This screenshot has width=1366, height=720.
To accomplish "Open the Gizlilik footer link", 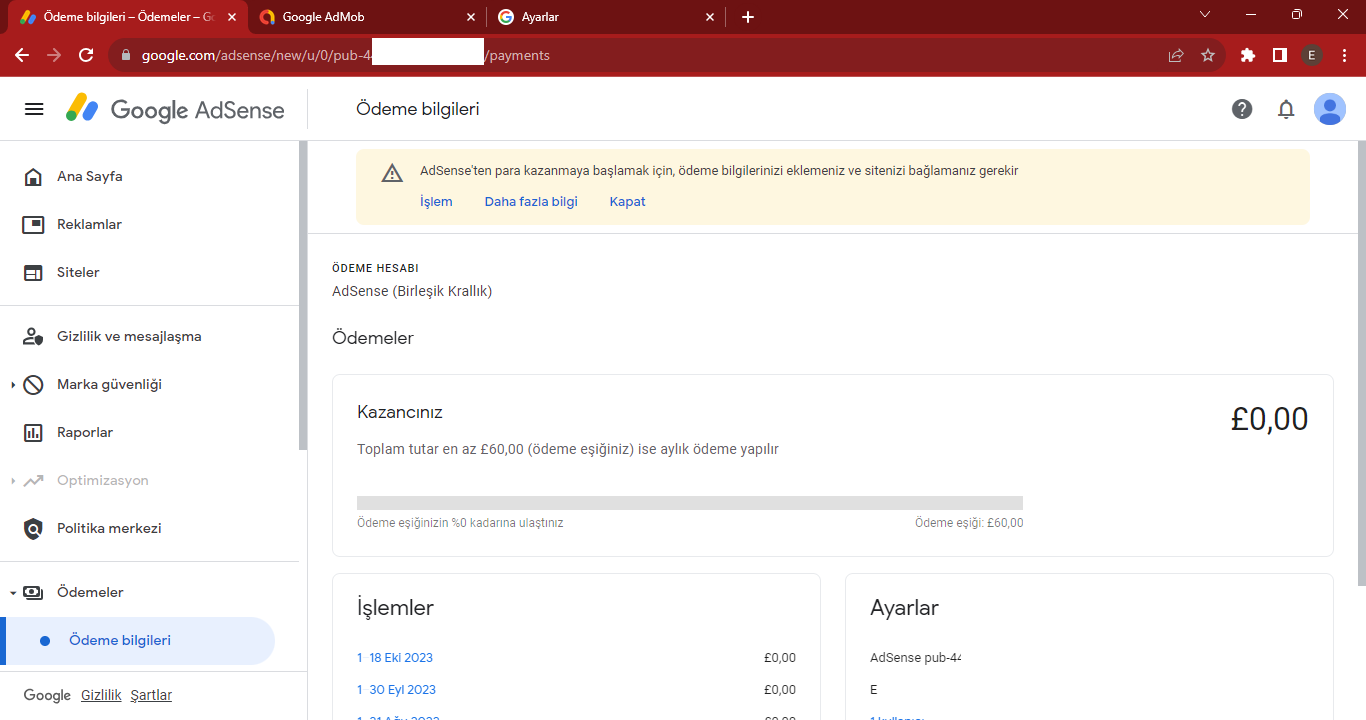I will 101,696.
